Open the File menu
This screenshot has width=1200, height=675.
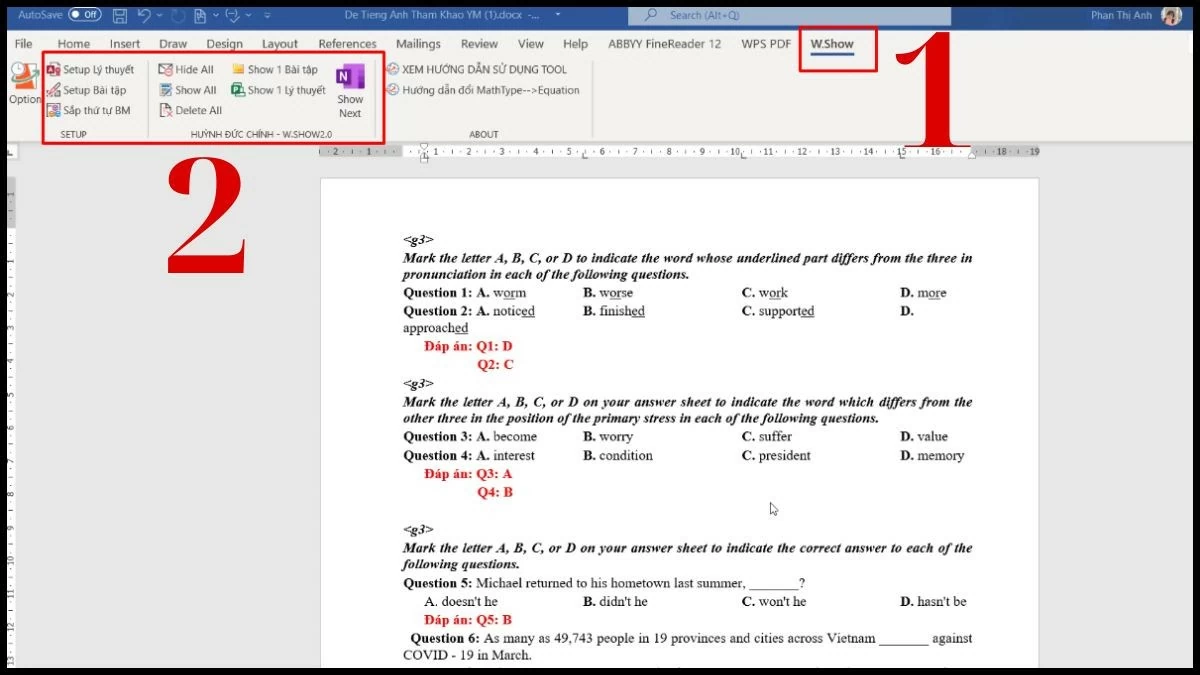pyautogui.click(x=23, y=44)
